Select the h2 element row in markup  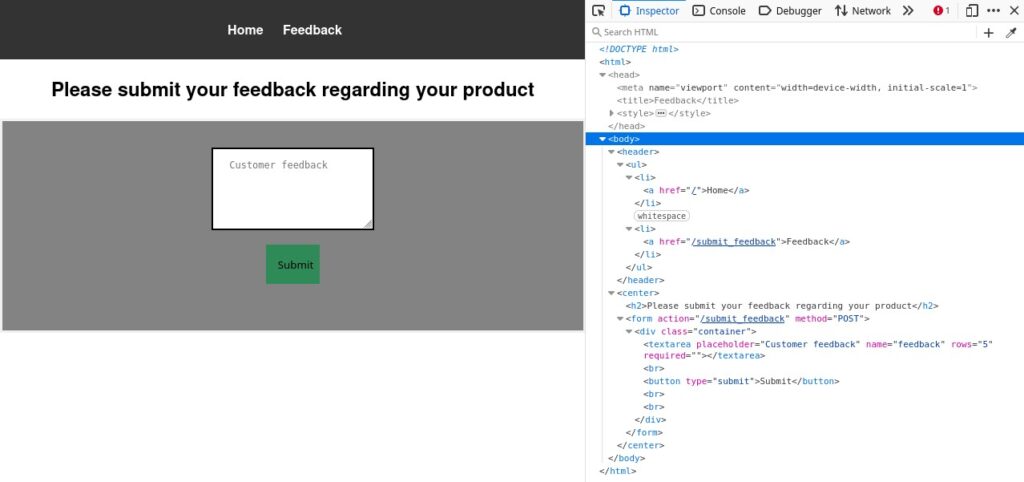782,306
